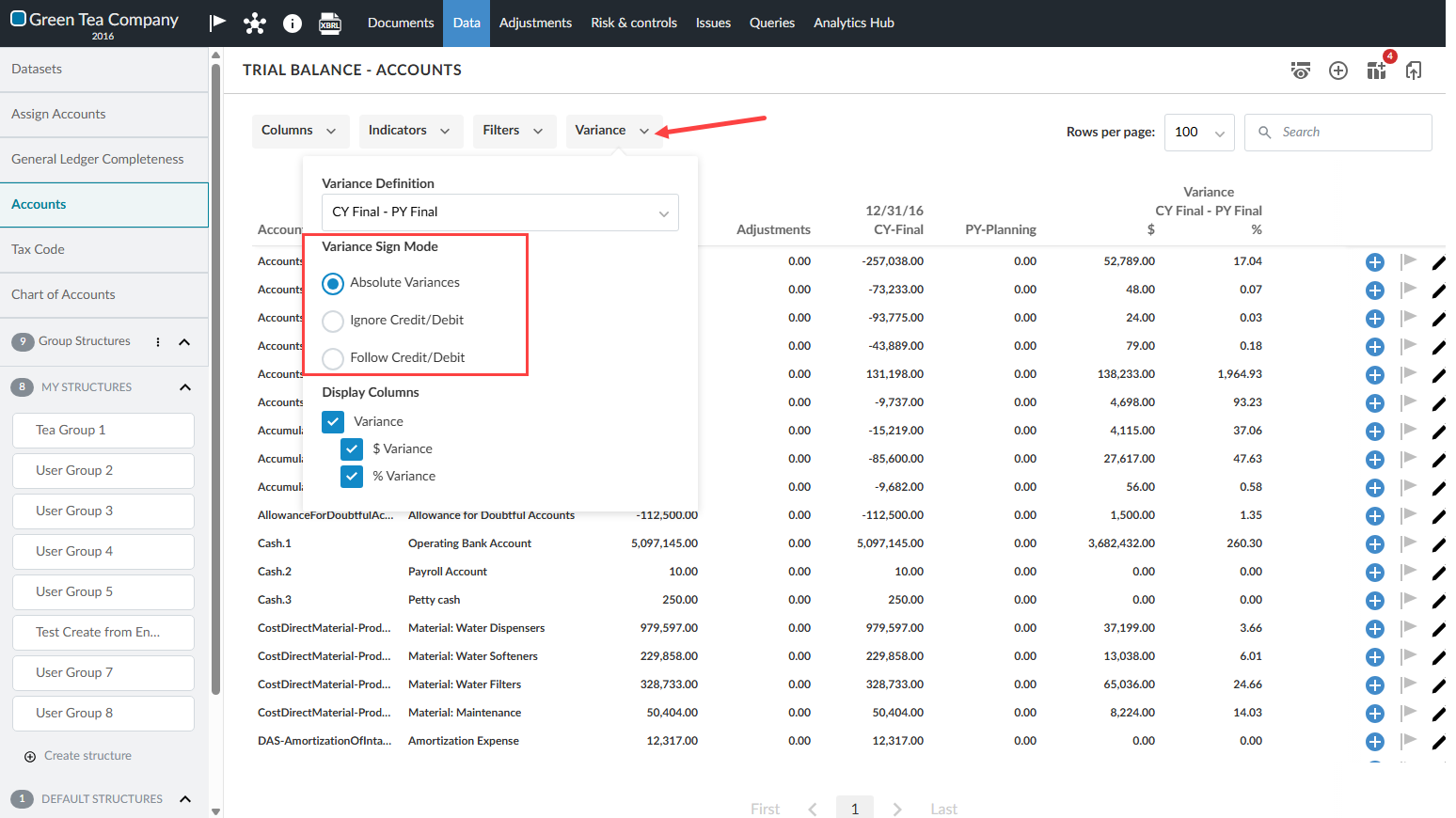The height and width of the screenshot is (818, 1456).
Task: Open the network nodes icon in header
Action: [x=255, y=24]
